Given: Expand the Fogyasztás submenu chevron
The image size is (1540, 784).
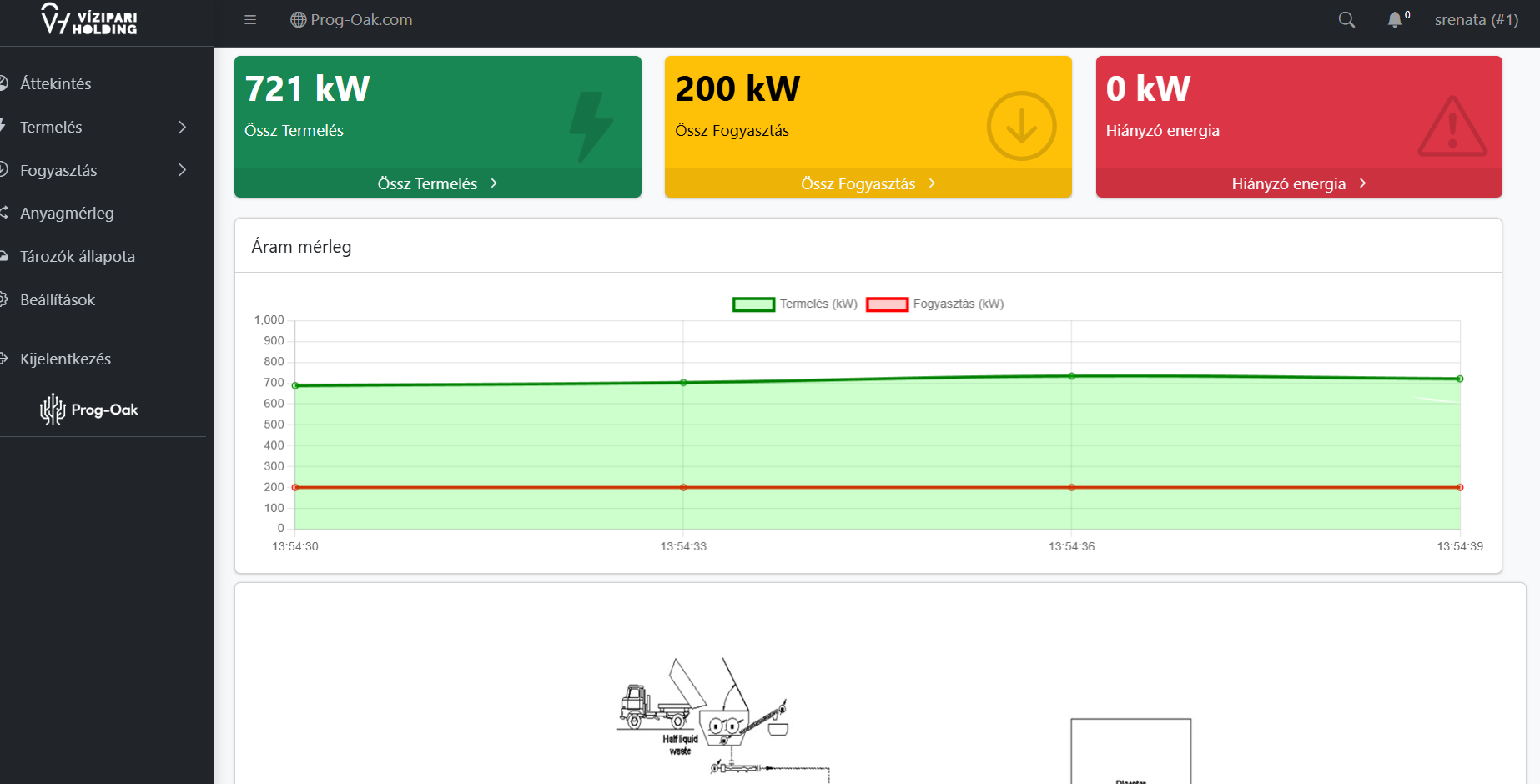Looking at the screenshot, I should (x=182, y=170).
